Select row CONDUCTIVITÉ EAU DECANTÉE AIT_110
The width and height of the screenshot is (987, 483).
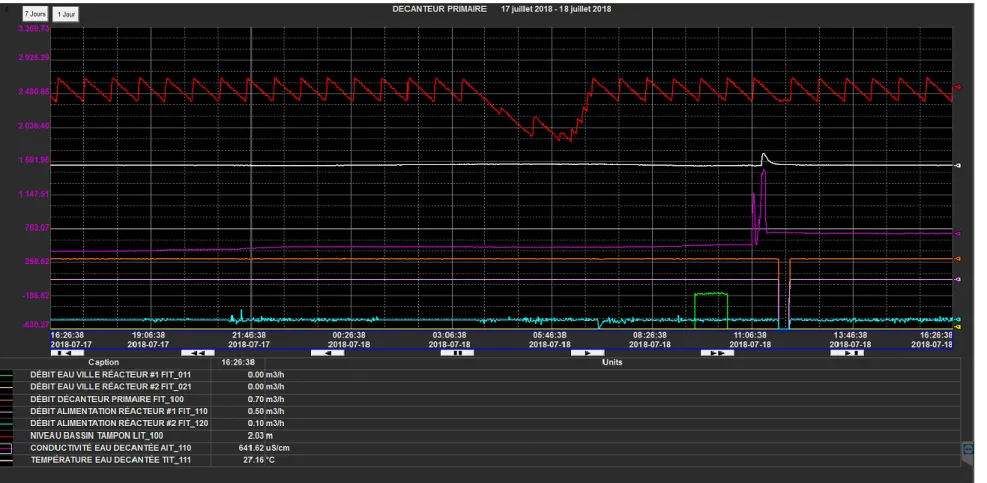pos(480,448)
